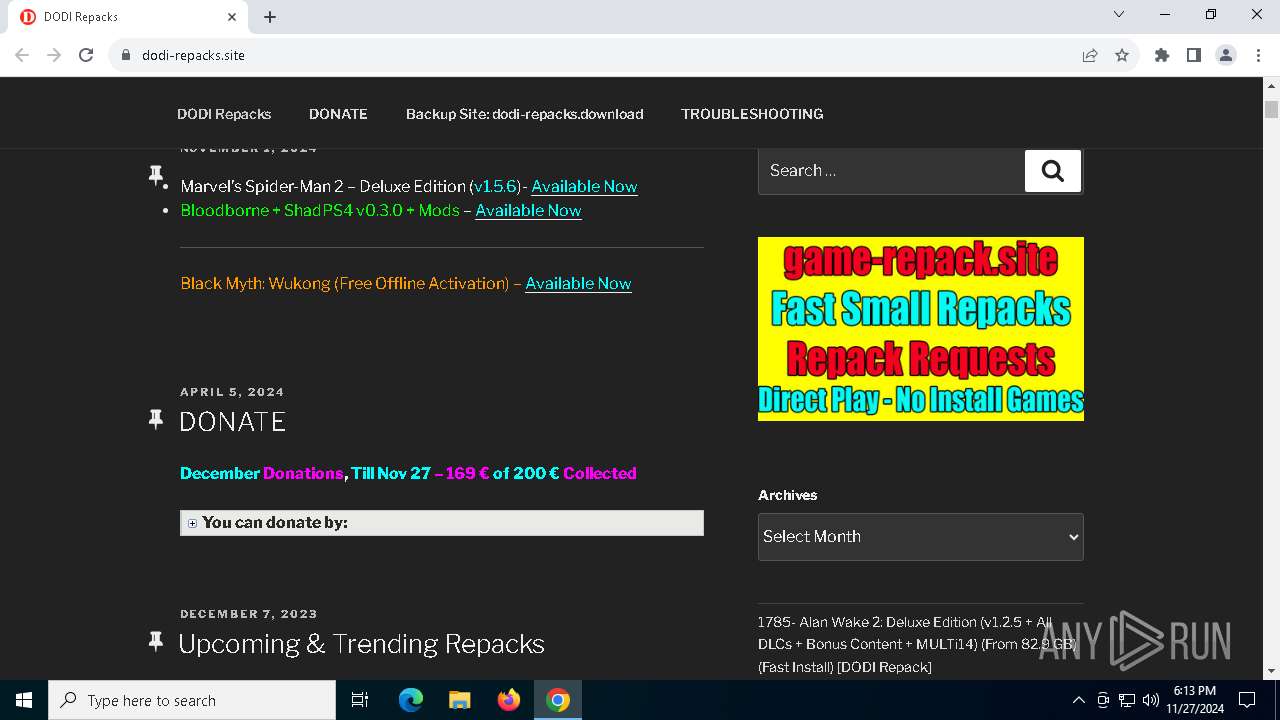This screenshot has width=1280, height=720.
Task: Click the address bar URL
Action: click(193, 55)
